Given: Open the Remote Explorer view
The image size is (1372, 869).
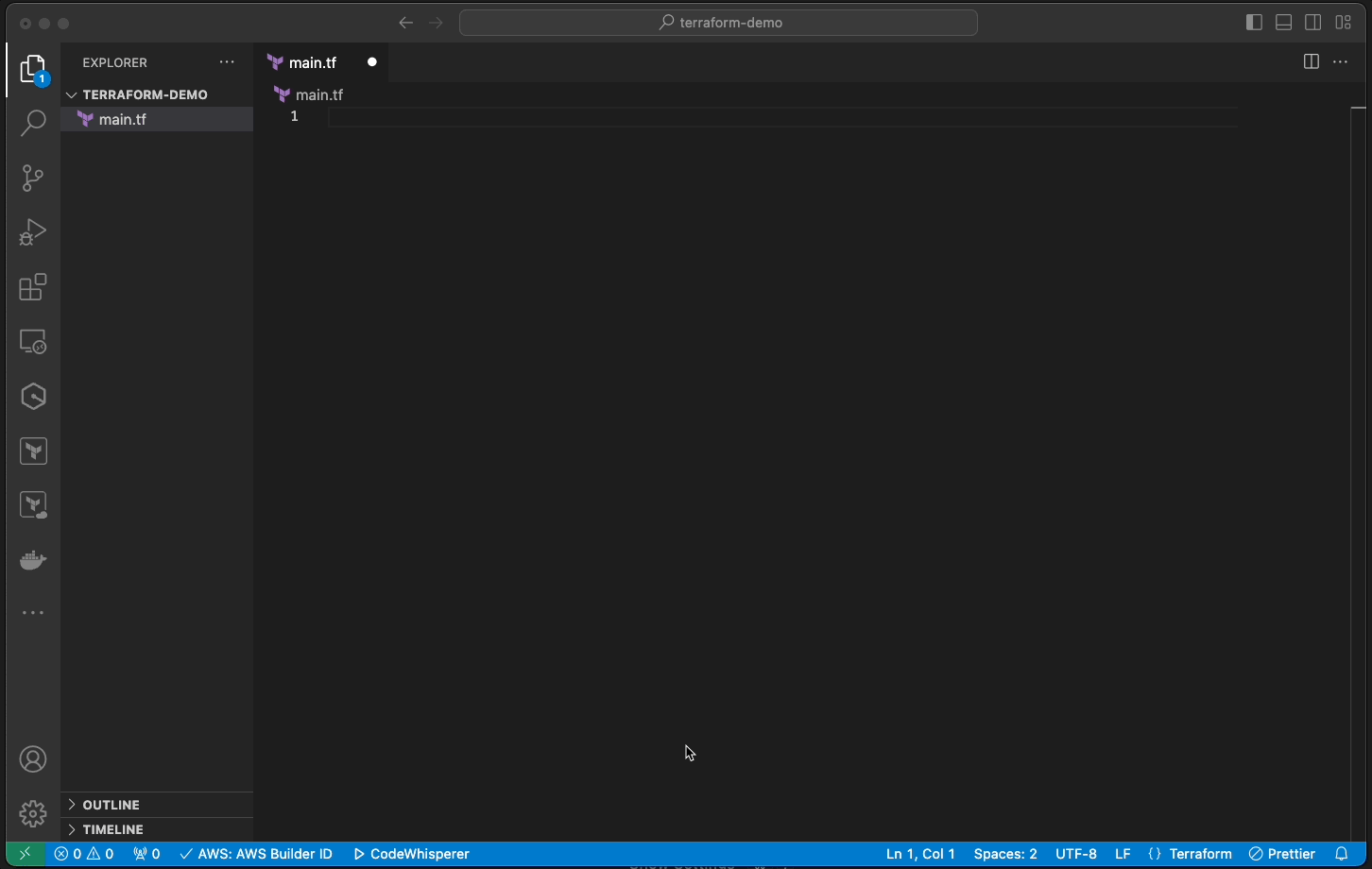Looking at the screenshot, I should pos(33,341).
